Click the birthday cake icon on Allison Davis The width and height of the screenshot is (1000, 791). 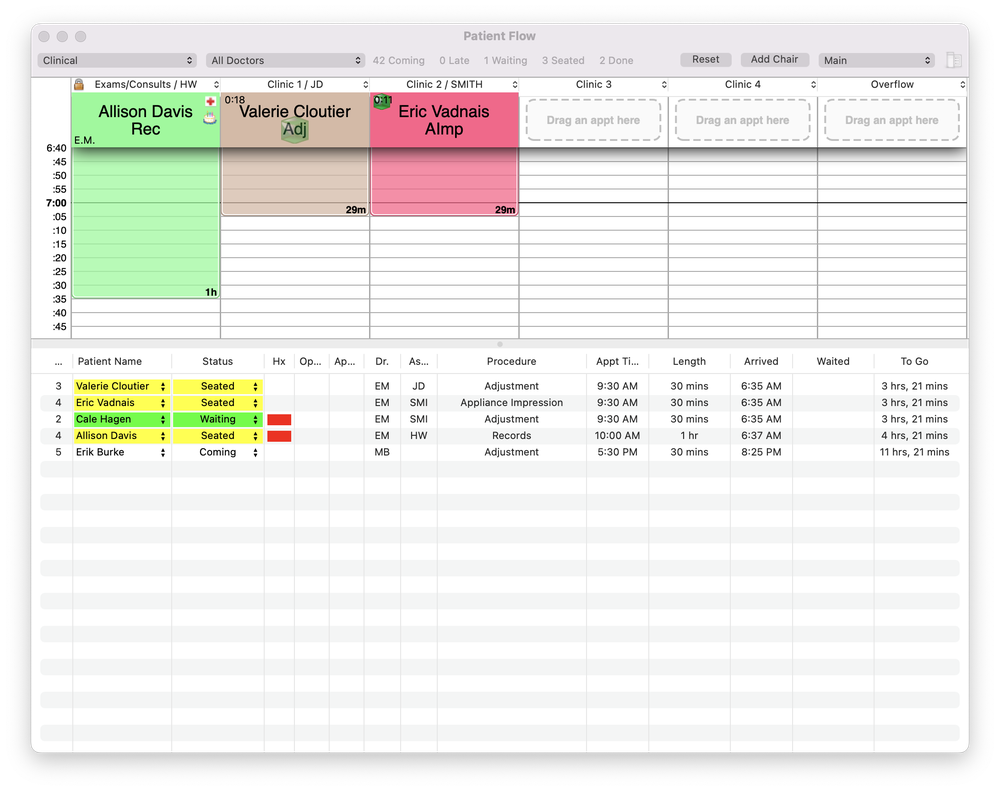tap(210, 117)
